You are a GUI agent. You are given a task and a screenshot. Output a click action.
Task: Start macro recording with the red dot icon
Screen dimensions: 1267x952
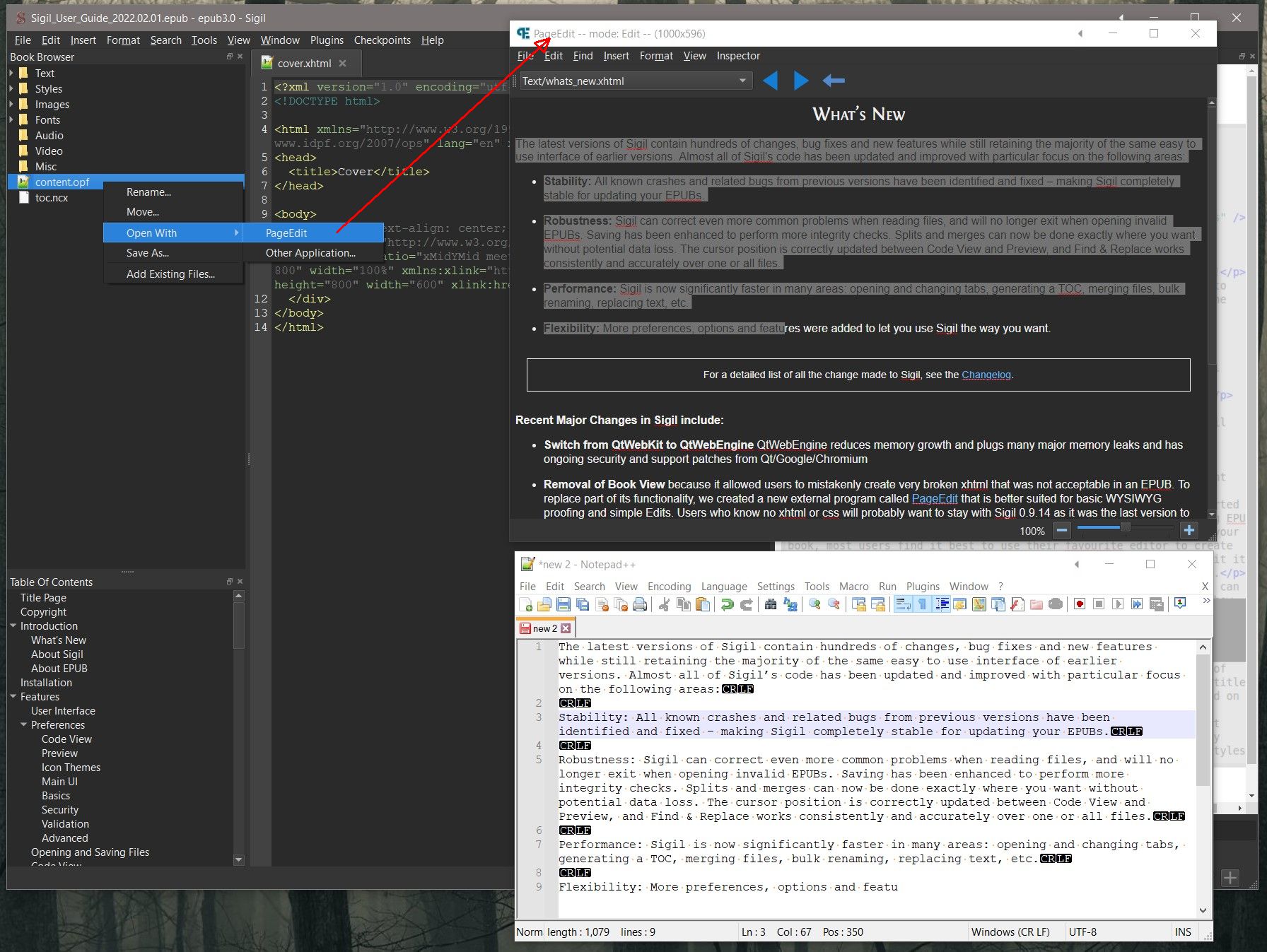point(1080,604)
